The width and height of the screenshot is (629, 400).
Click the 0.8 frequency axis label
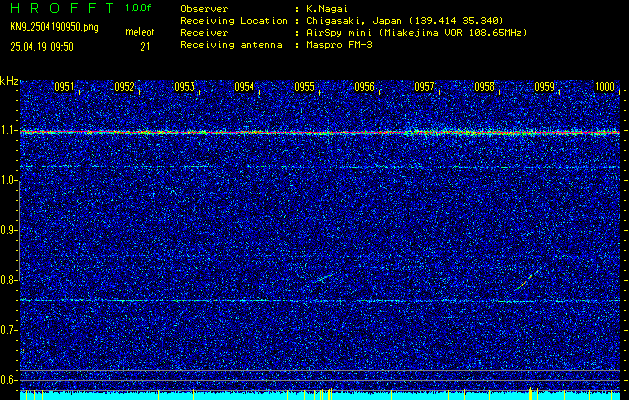tap(8, 280)
